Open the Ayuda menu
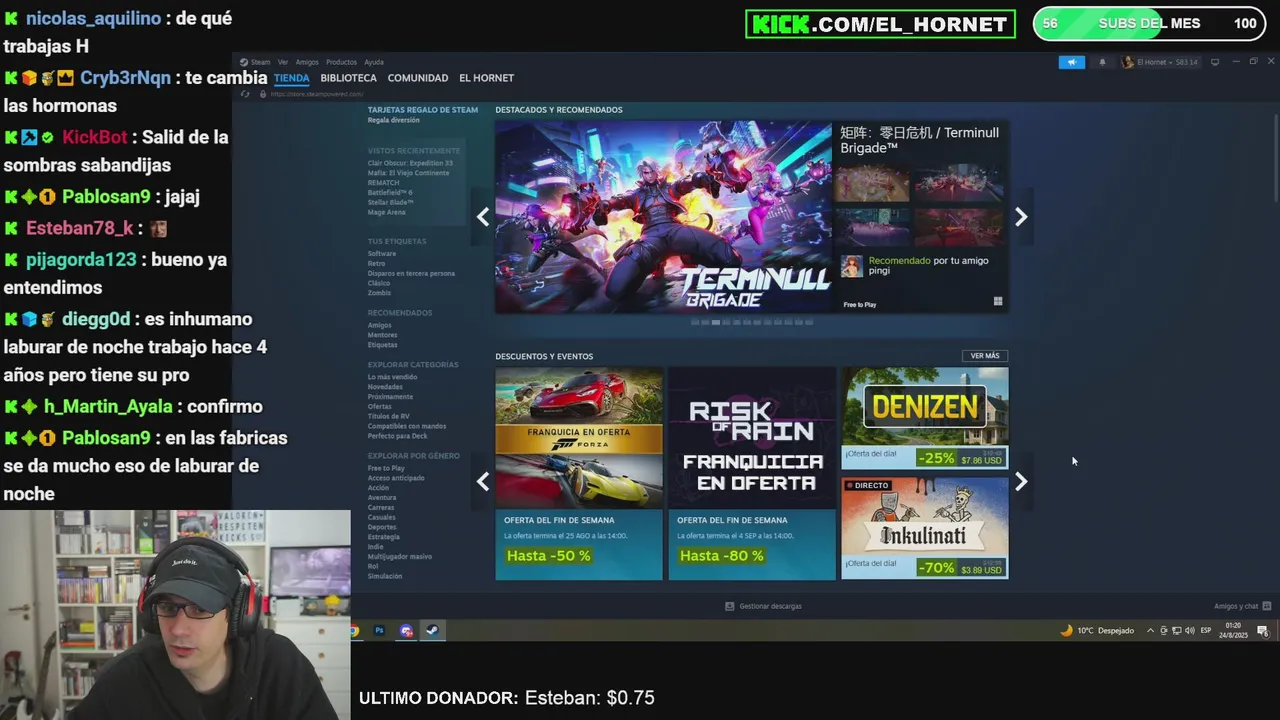Image resolution: width=1280 pixels, height=720 pixels. 374,62
